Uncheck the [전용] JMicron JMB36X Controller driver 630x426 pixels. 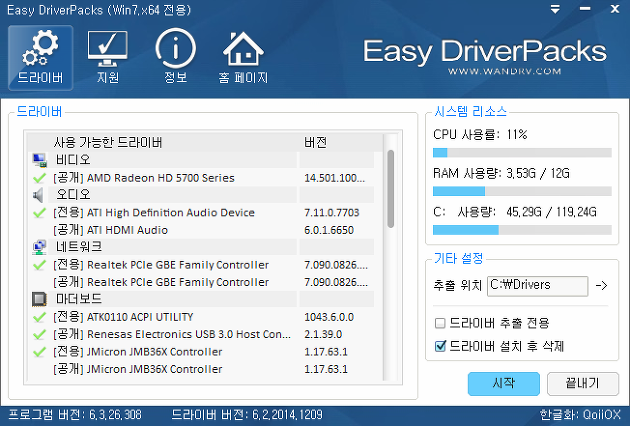pyautogui.click(x=39, y=352)
